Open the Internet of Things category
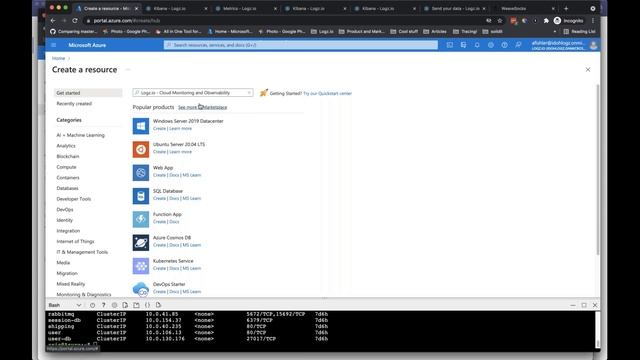 [75, 241]
